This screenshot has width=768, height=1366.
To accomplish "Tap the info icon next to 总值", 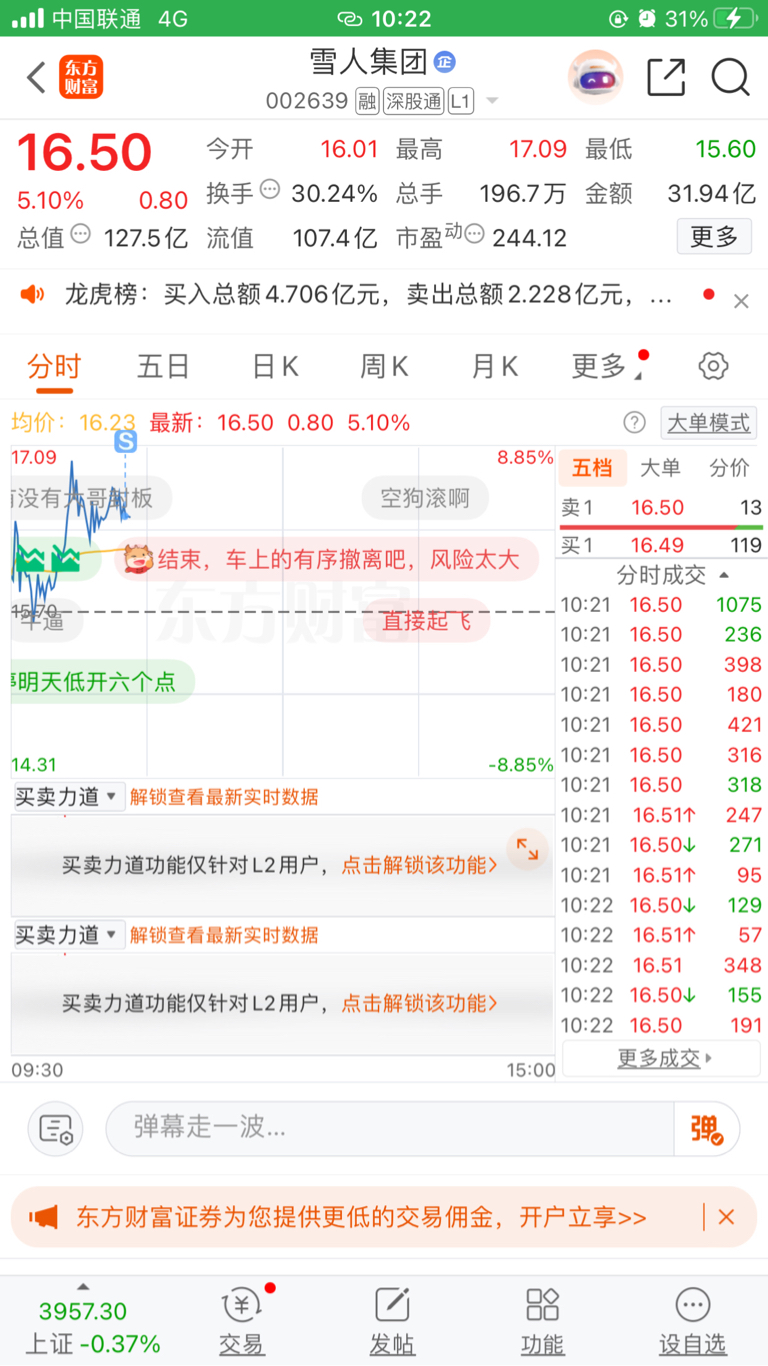I will [81, 234].
